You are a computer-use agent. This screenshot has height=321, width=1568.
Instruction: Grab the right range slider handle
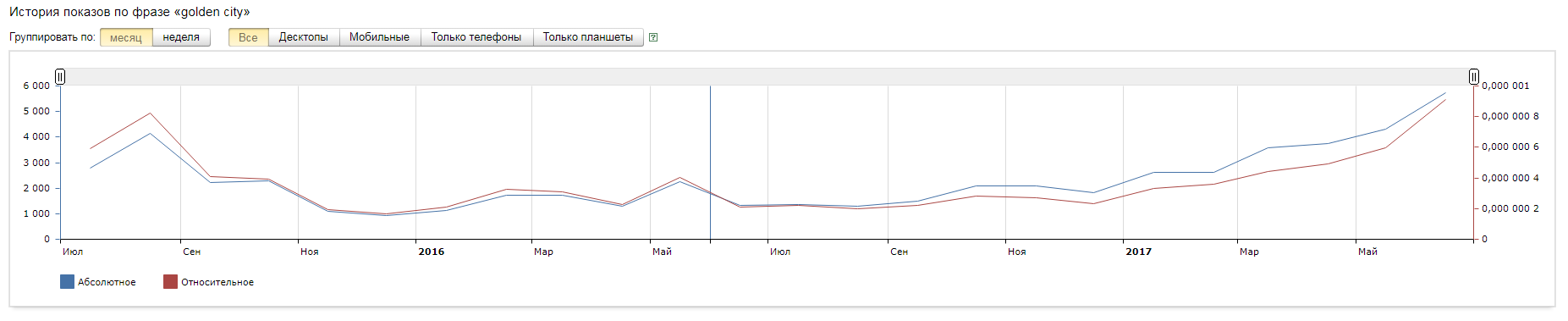tap(1473, 77)
